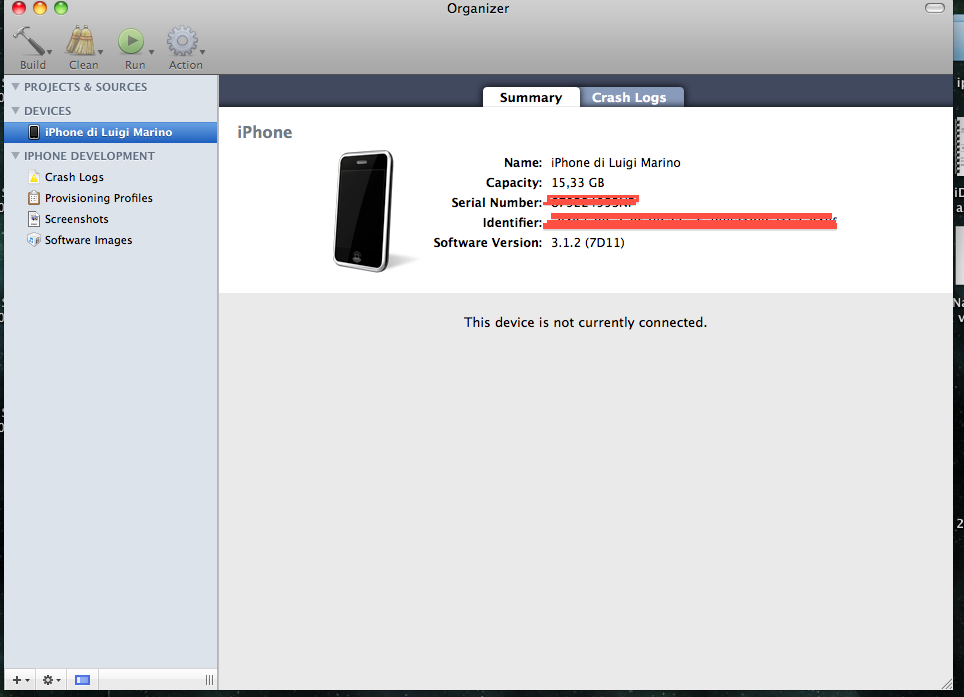Click the iPhone device icon in sidebar
Viewport: 964px width, 697px height.
(x=34, y=132)
